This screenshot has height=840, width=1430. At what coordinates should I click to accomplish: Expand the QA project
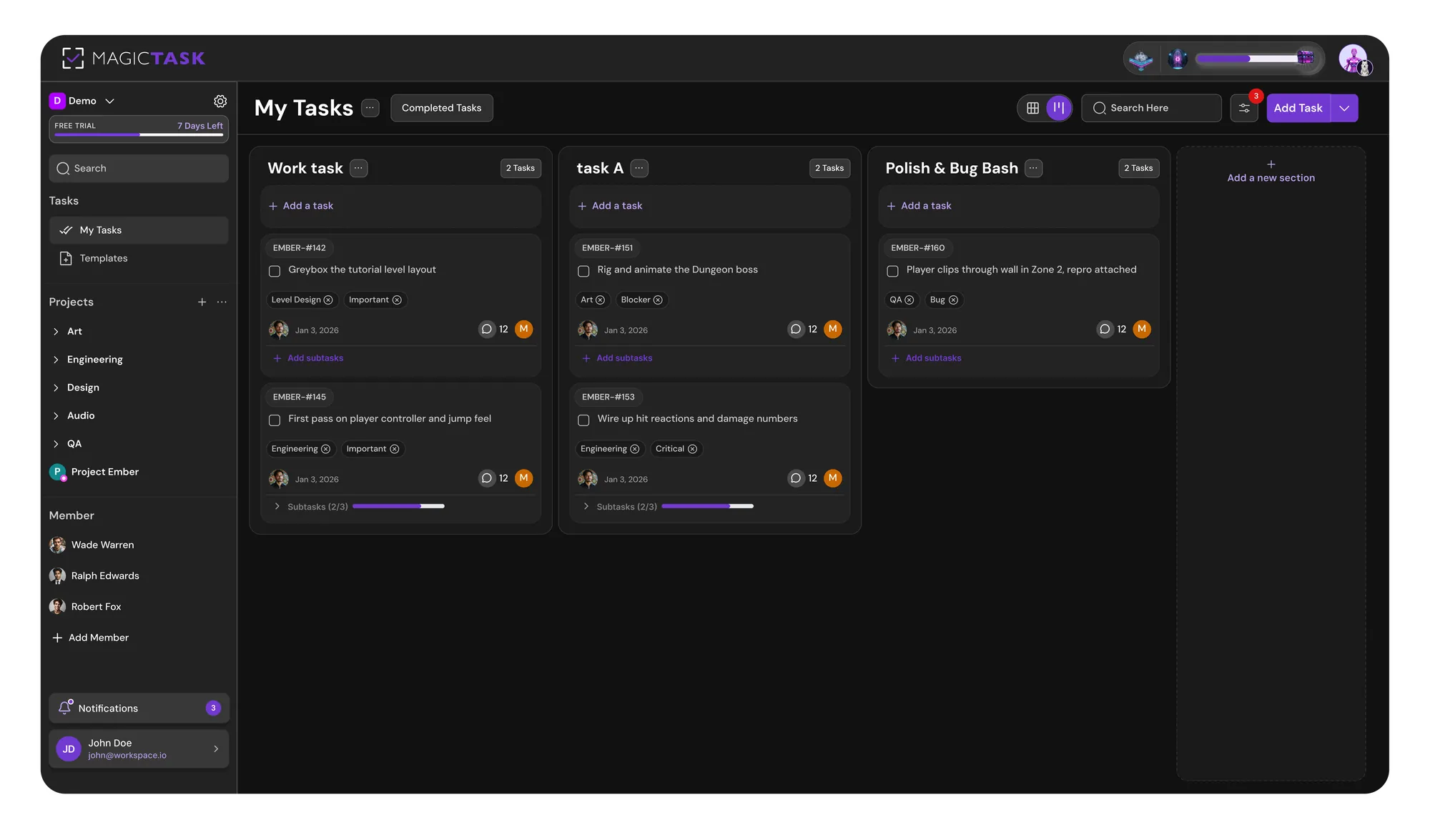tap(56, 444)
